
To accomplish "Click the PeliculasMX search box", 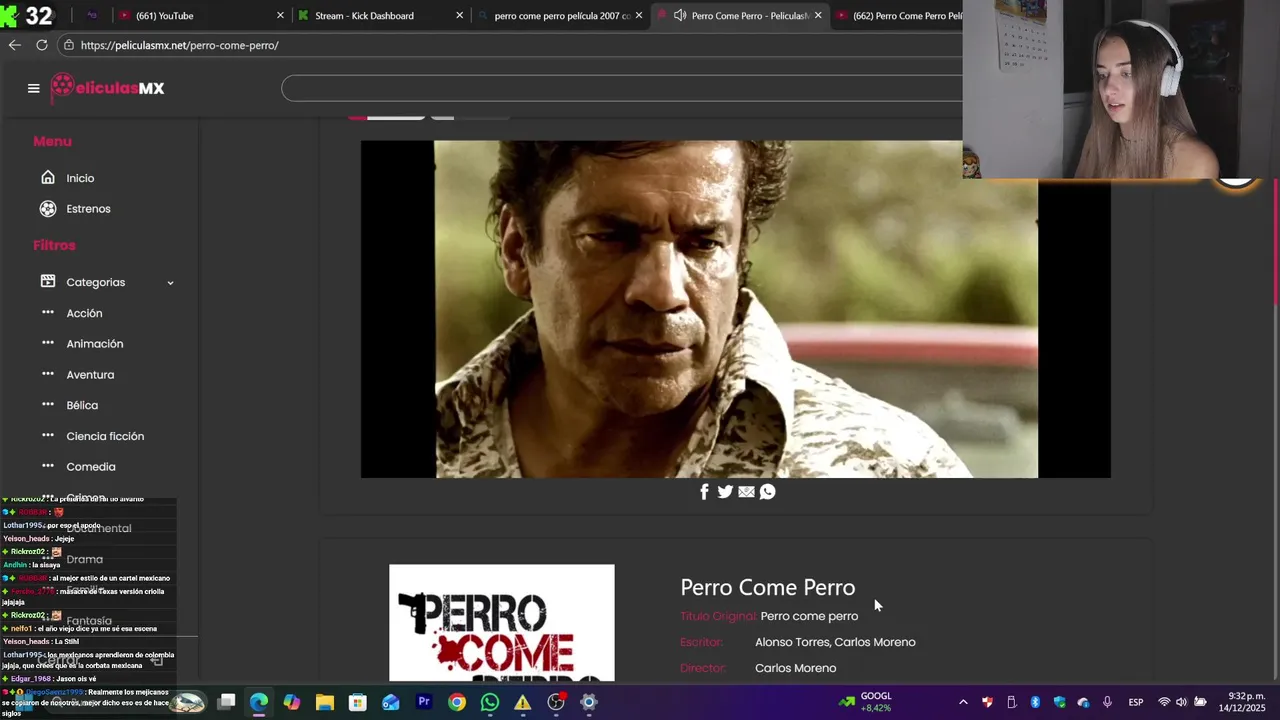I will 622,88.
